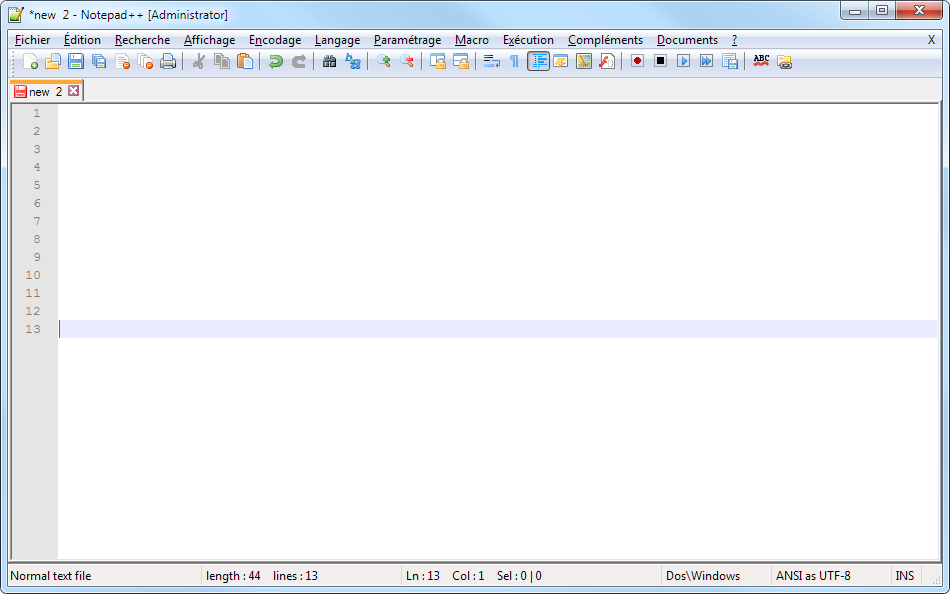Create a new file via toolbar icon

click(x=30, y=61)
